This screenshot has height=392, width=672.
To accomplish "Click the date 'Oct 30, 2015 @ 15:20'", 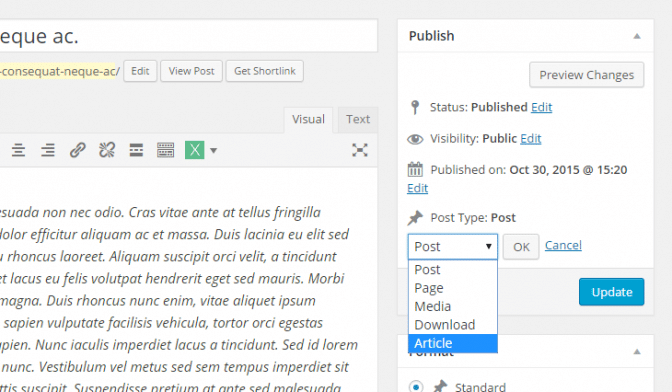I will coord(568,170).
